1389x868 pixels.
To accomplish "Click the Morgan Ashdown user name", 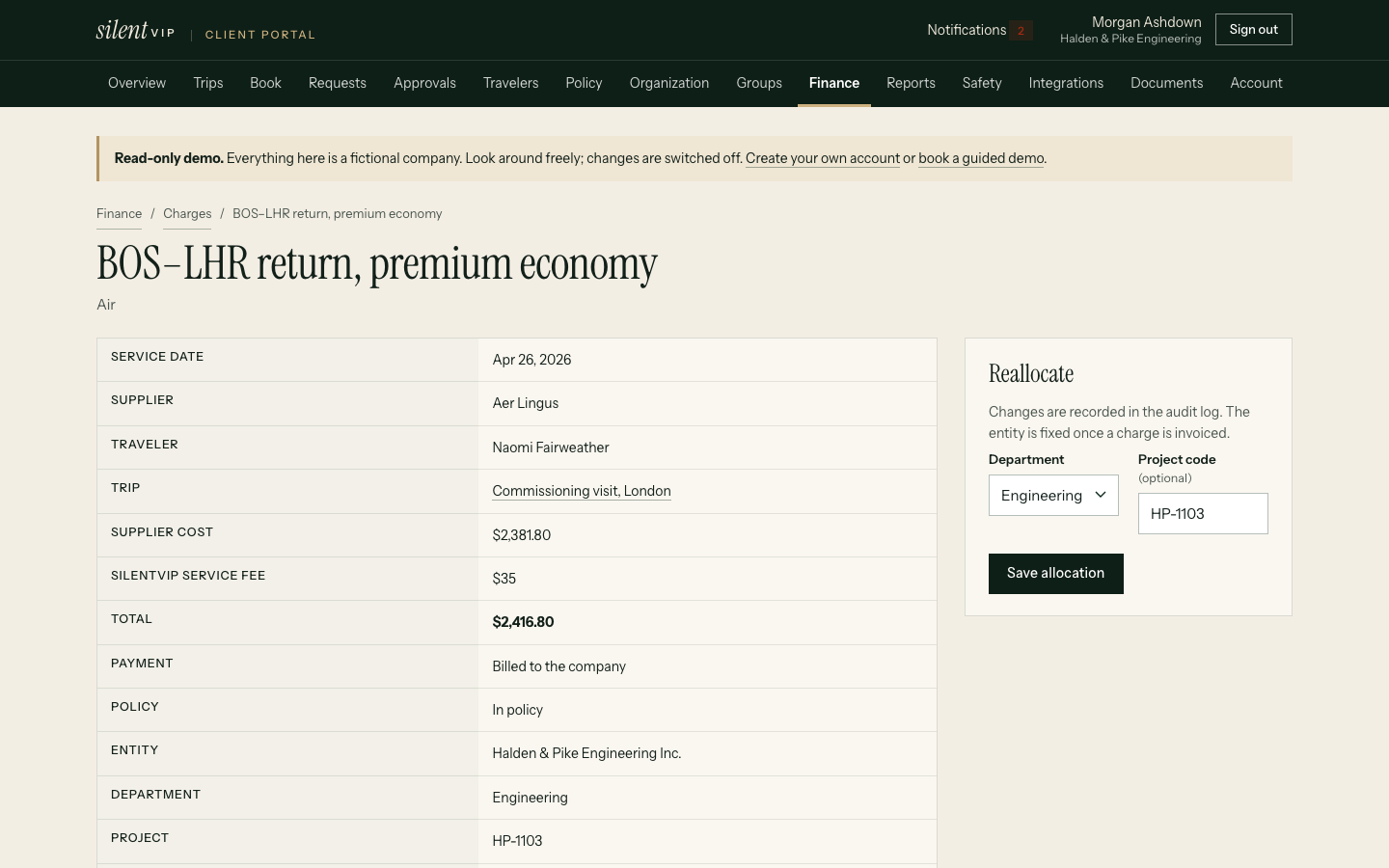I will [1147, 22].
